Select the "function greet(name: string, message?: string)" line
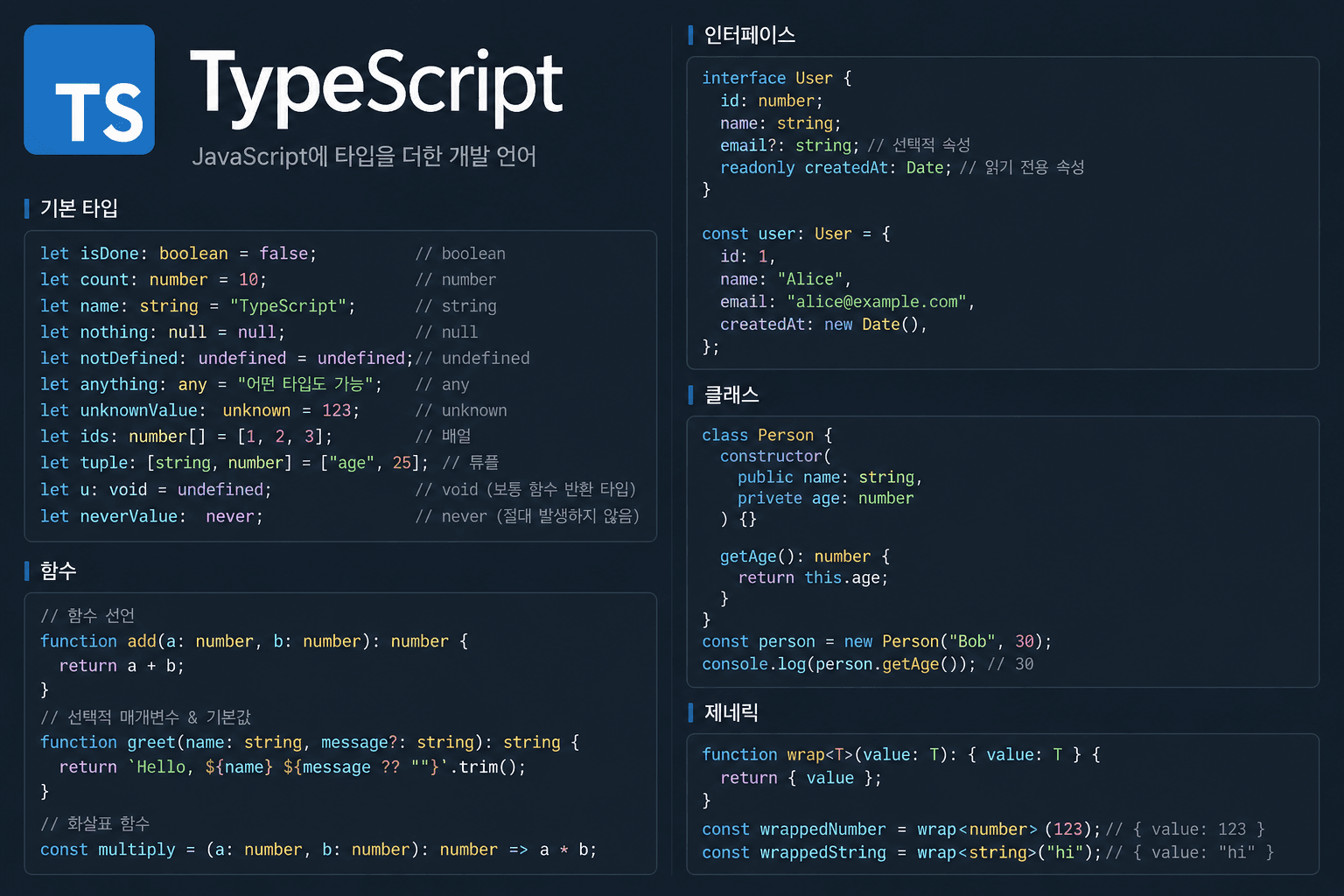Viewport: 1344px width, 896px height. tap(310, 742)
